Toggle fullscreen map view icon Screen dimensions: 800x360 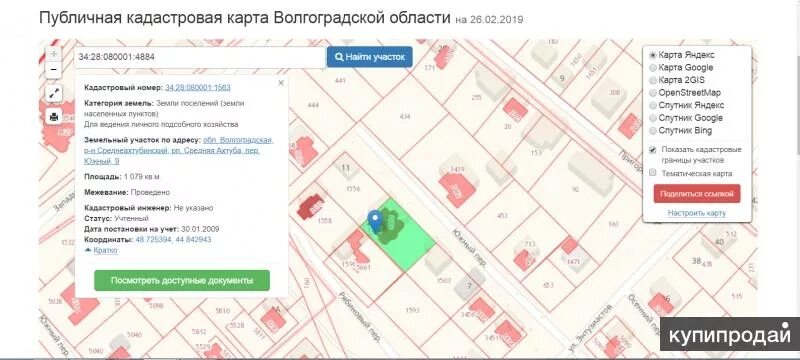54,93
